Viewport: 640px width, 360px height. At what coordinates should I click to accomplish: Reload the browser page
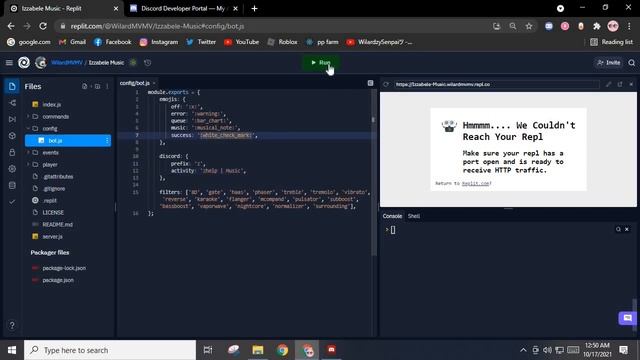click(x=42, y=26)
